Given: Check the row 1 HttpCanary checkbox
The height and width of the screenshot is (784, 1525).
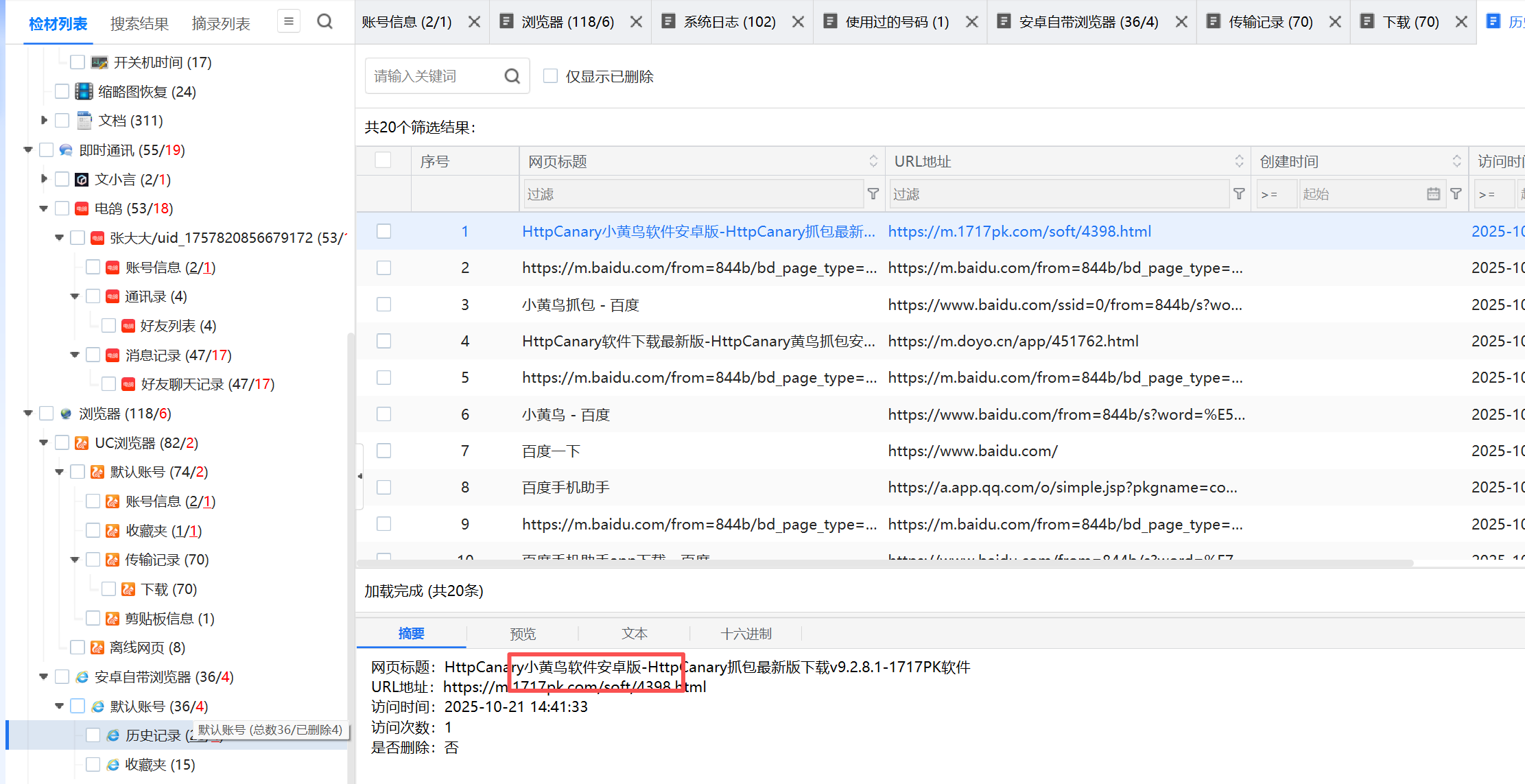Looking at the screenshot, I should click(x=384, y=231).
